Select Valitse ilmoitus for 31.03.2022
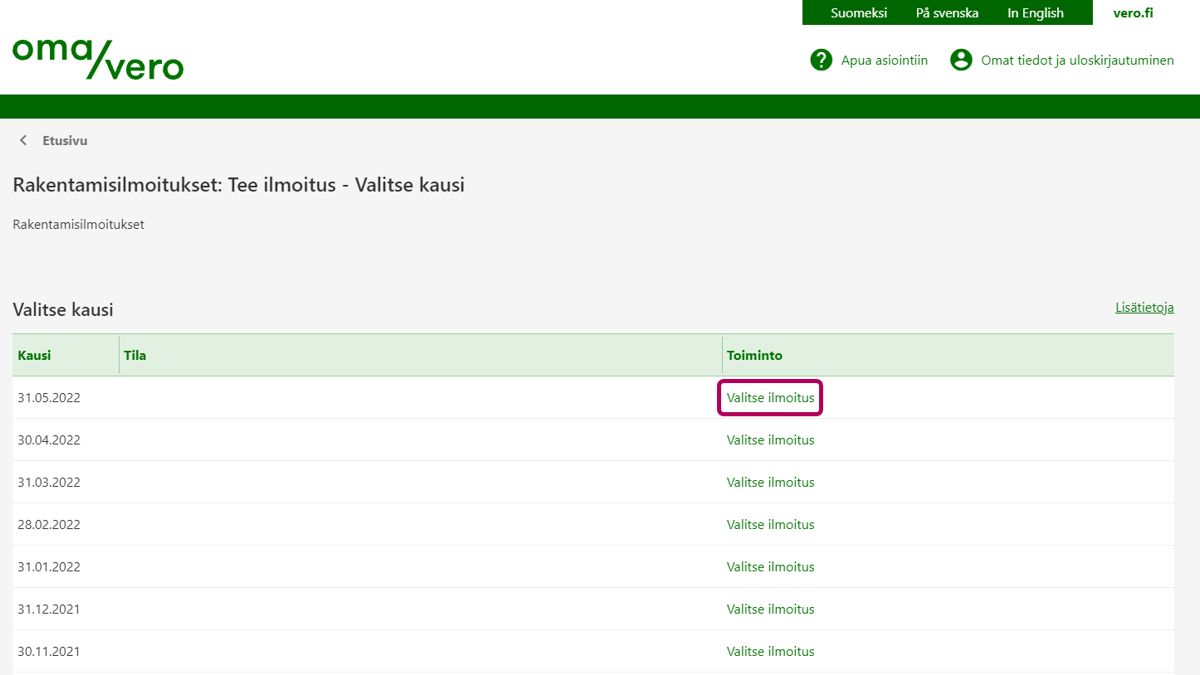 pos(770,482)
